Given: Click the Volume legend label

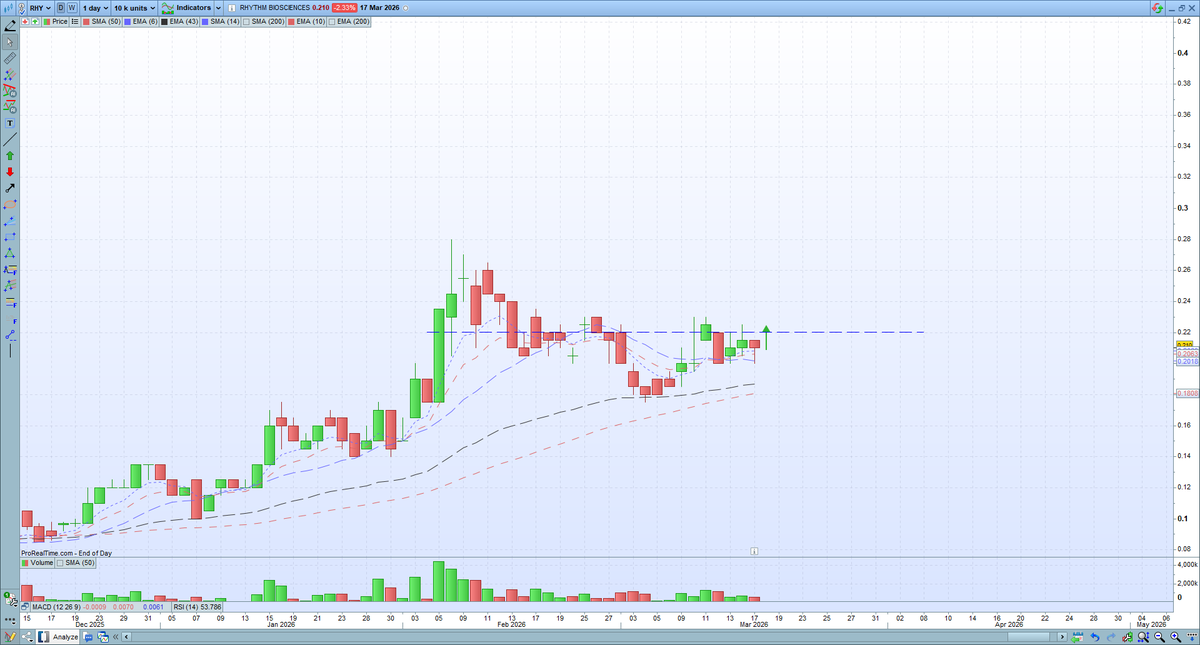Looking at the screenshot, I should point(37,563).
